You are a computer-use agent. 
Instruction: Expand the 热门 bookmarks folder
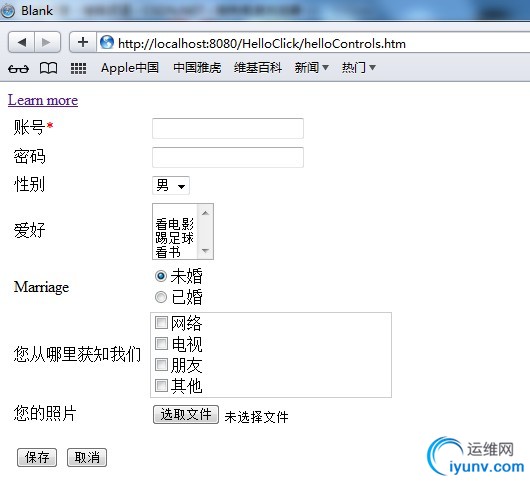click(358, 68)
